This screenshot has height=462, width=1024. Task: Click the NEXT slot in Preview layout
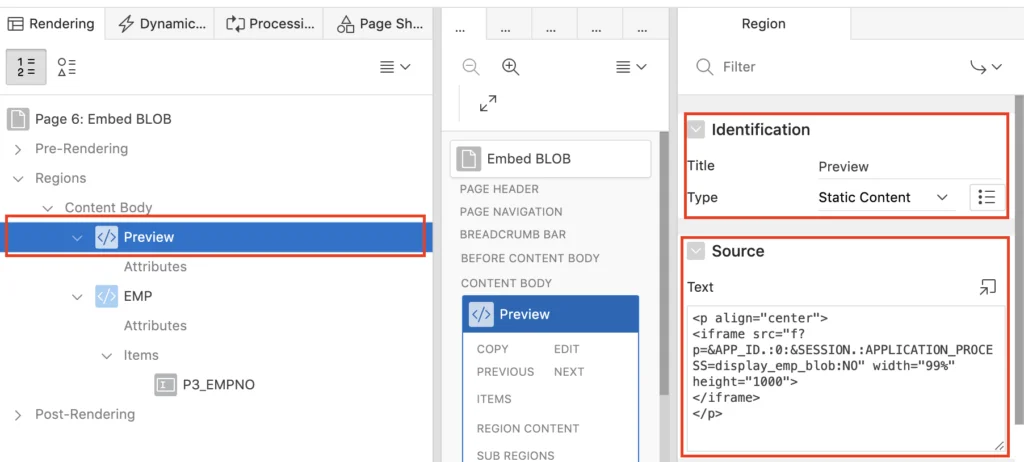tap(569, 372)
